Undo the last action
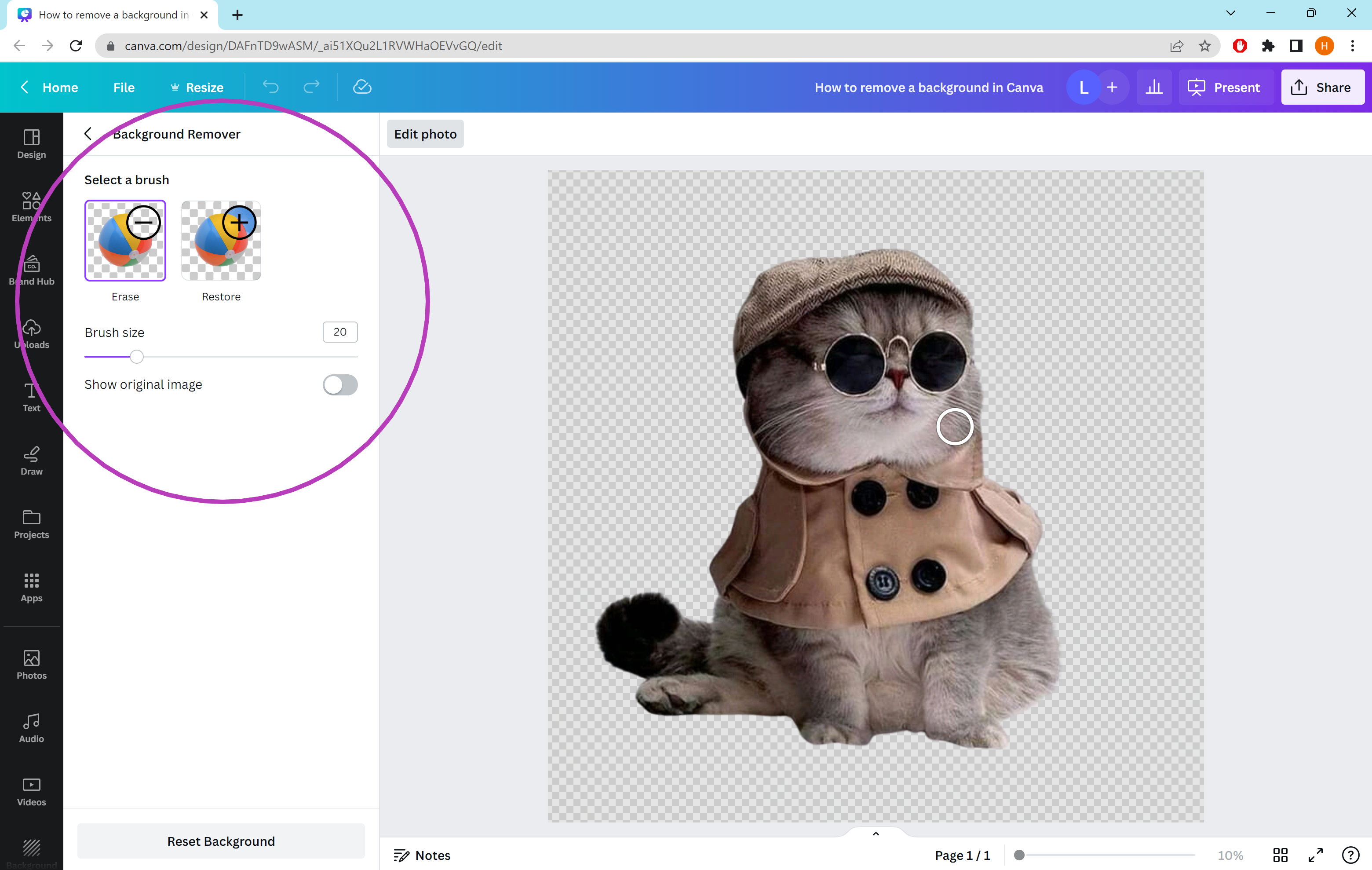This screenshot has height=870, width=1372. click(270, 87)
